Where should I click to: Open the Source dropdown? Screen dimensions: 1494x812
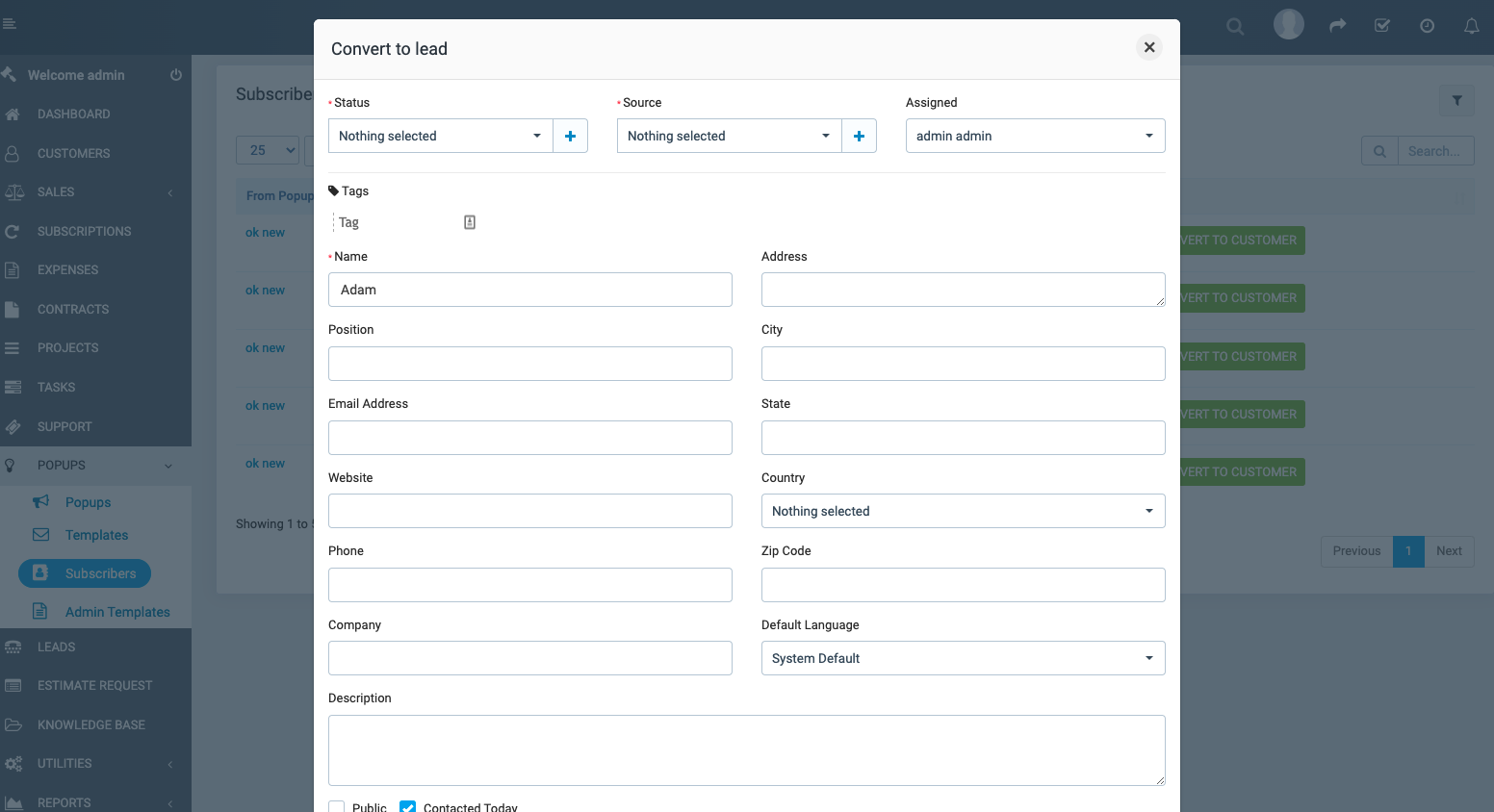point(730,136)
